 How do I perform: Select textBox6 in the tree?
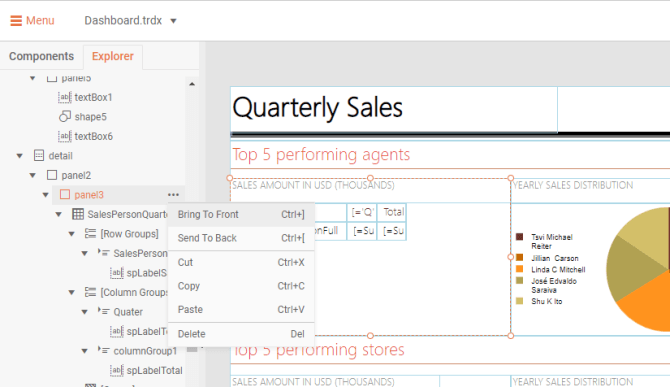pyautogui.click(x=94, y=136)
